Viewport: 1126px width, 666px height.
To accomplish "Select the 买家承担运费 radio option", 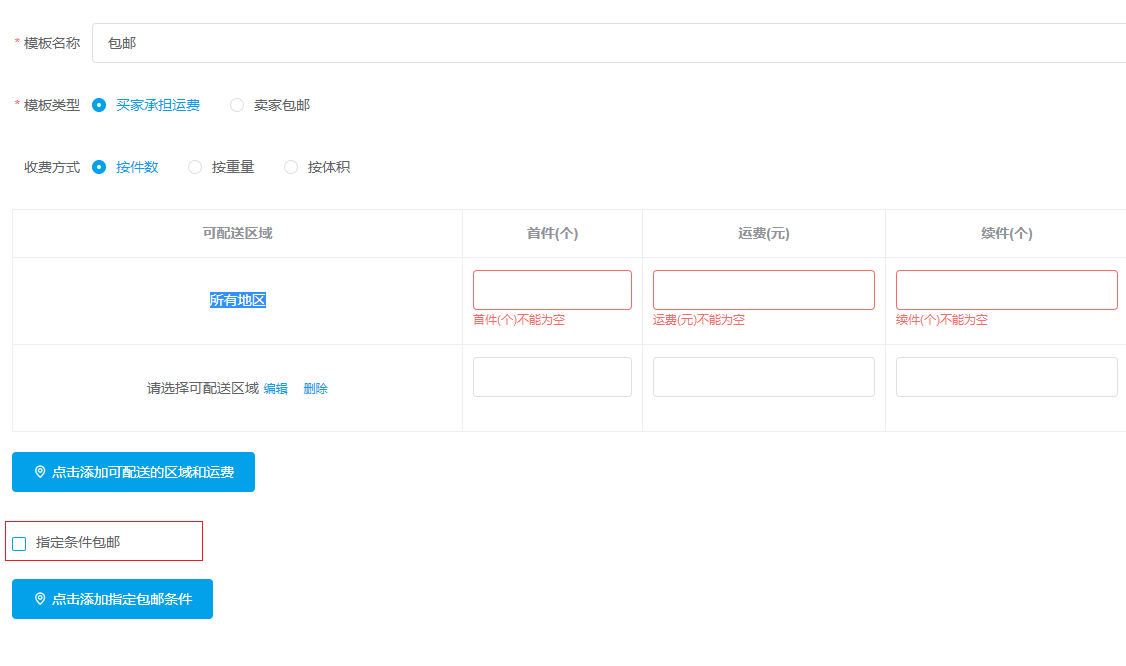I will coord(99,105).
